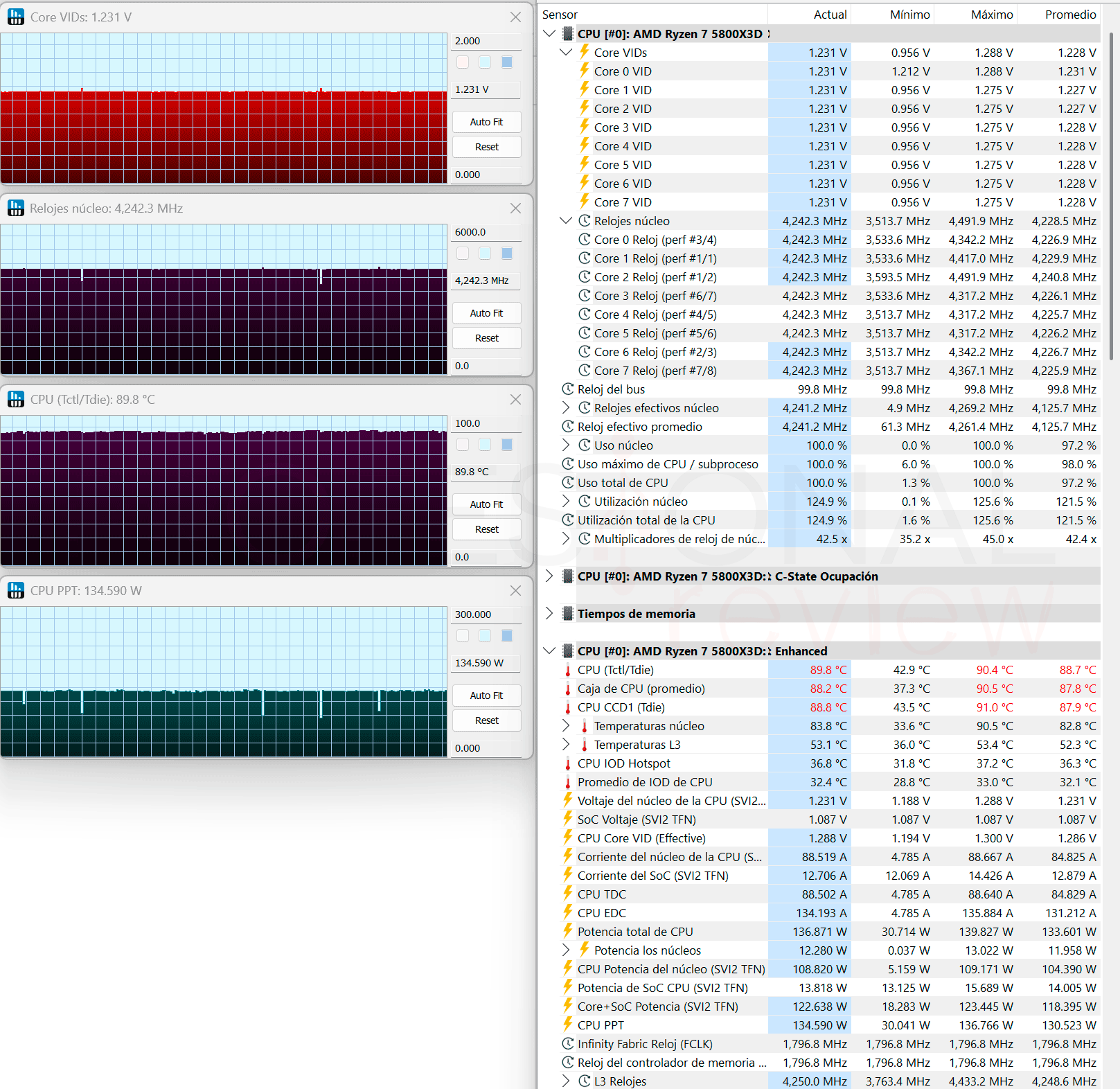Click the chip icon of the C-State Ocupación group
Screen dimensions: 1120x1089
(x=568, y=576)
